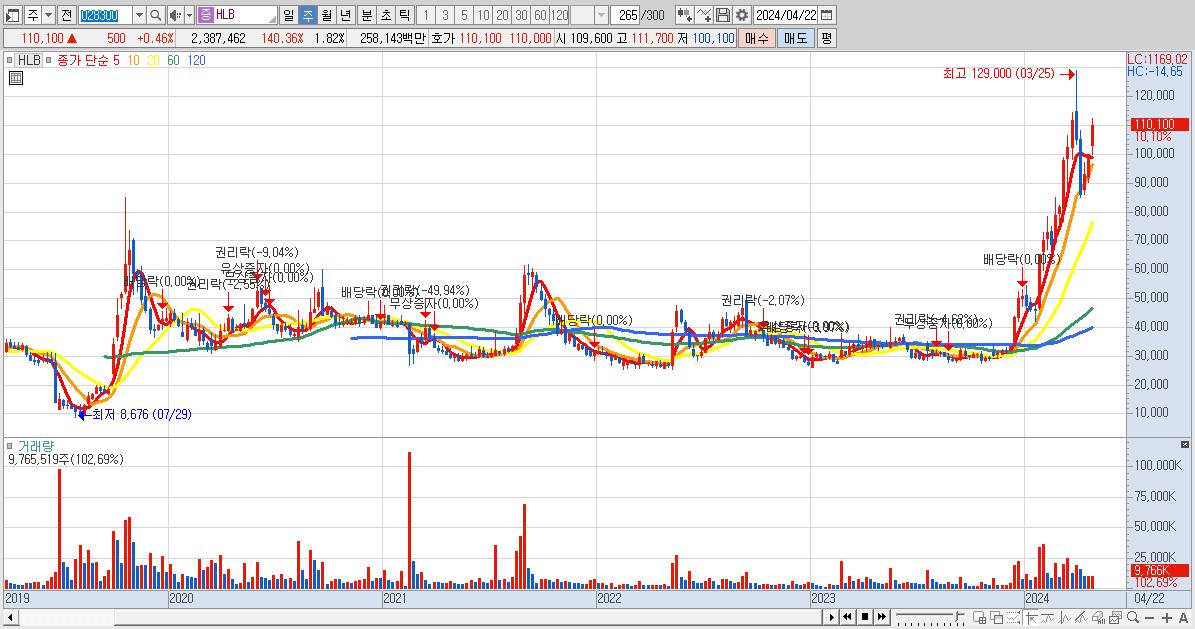Click the layout panel icon at toolbar start
The height and width of the screenshot is (629, 1195).
[12, 15]
